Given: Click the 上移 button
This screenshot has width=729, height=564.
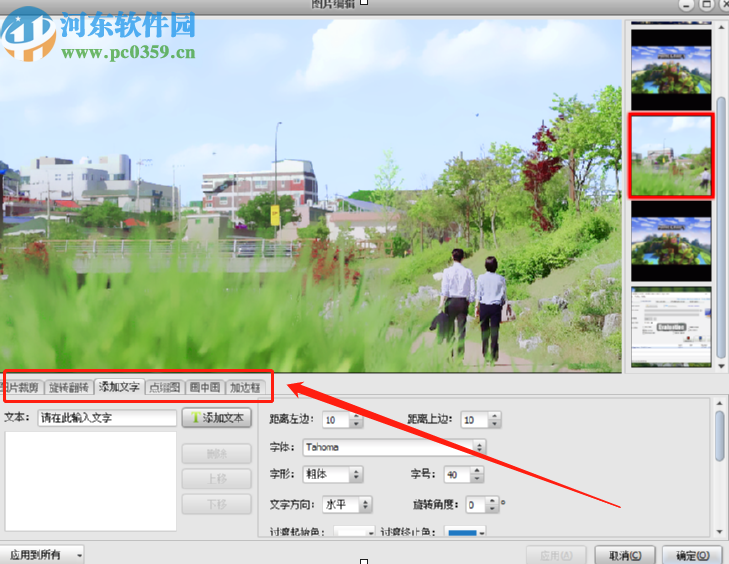Looking at the screenshot, I should click(x=217, y=478).
